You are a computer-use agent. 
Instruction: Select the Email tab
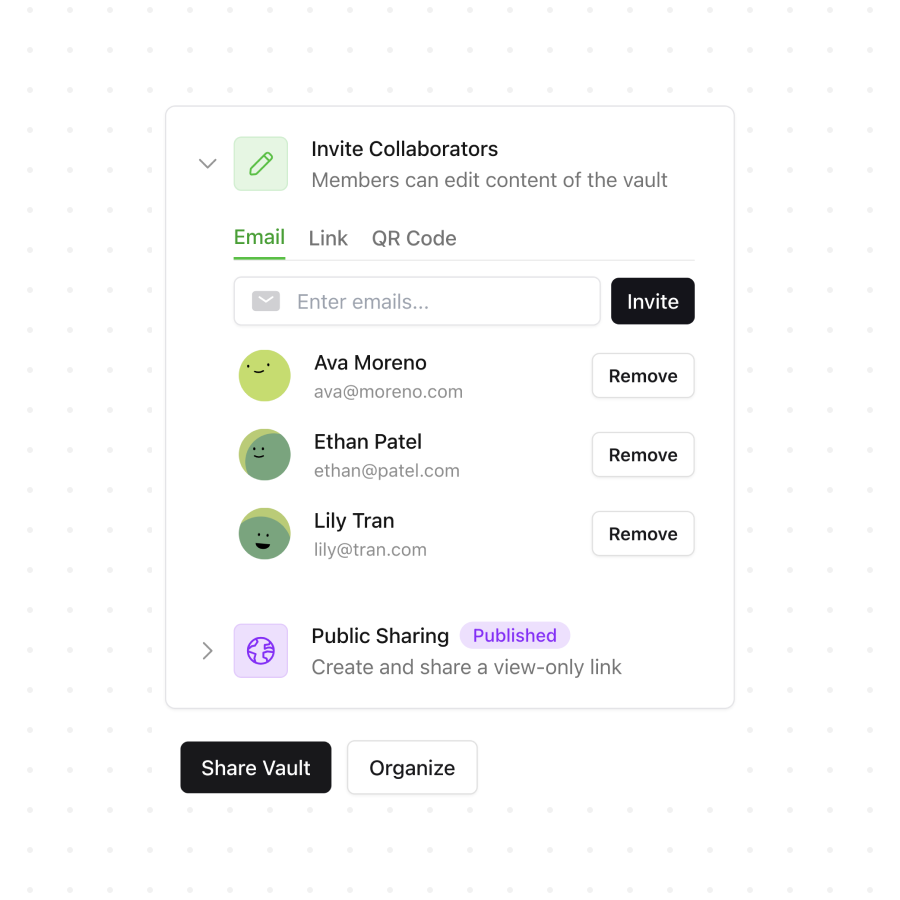coord(259,238)
